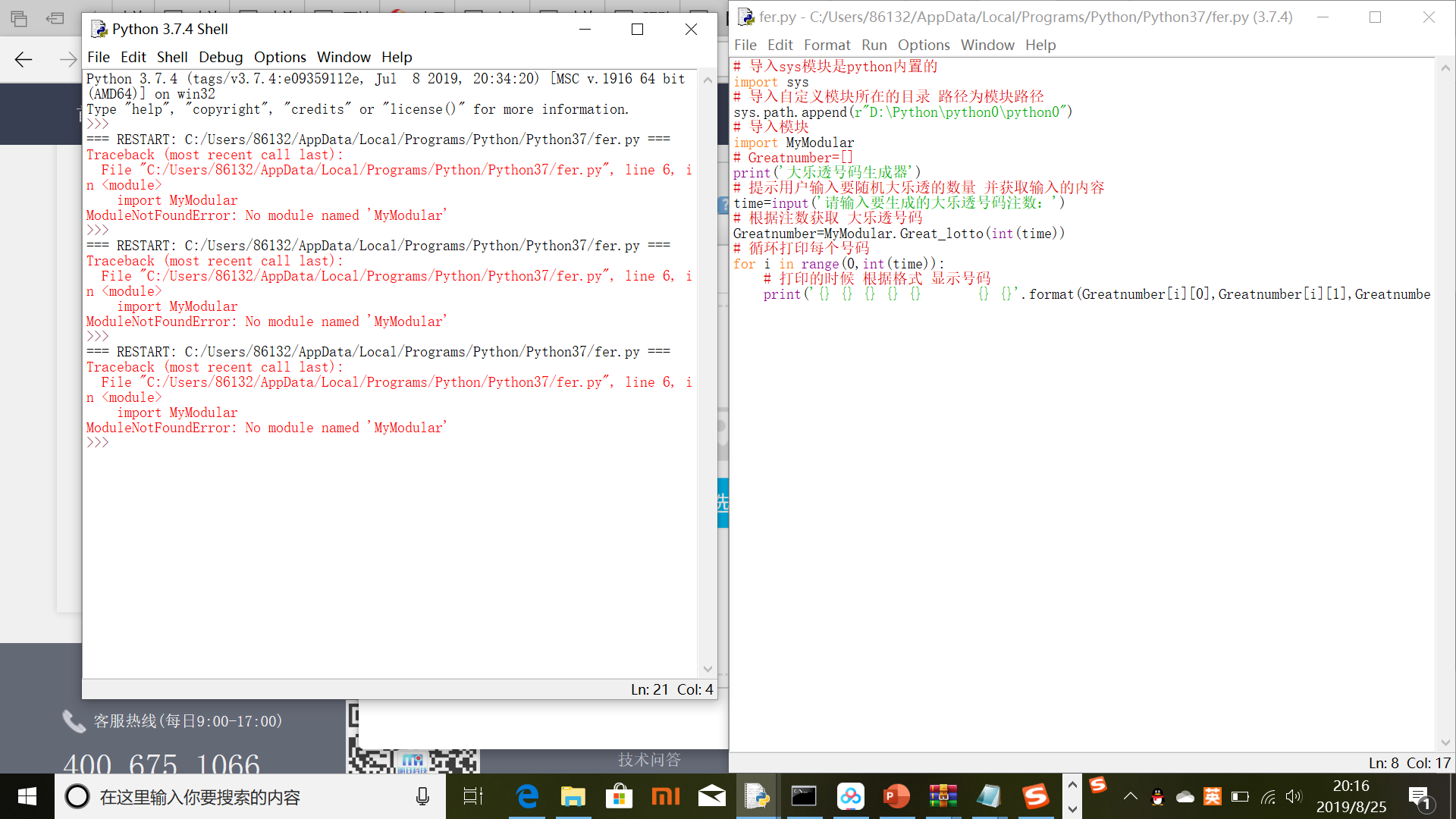This screenshot has height=819, width=1456.
Task: Click 'import sys' line in editor
Action: (x=770, y=82)
